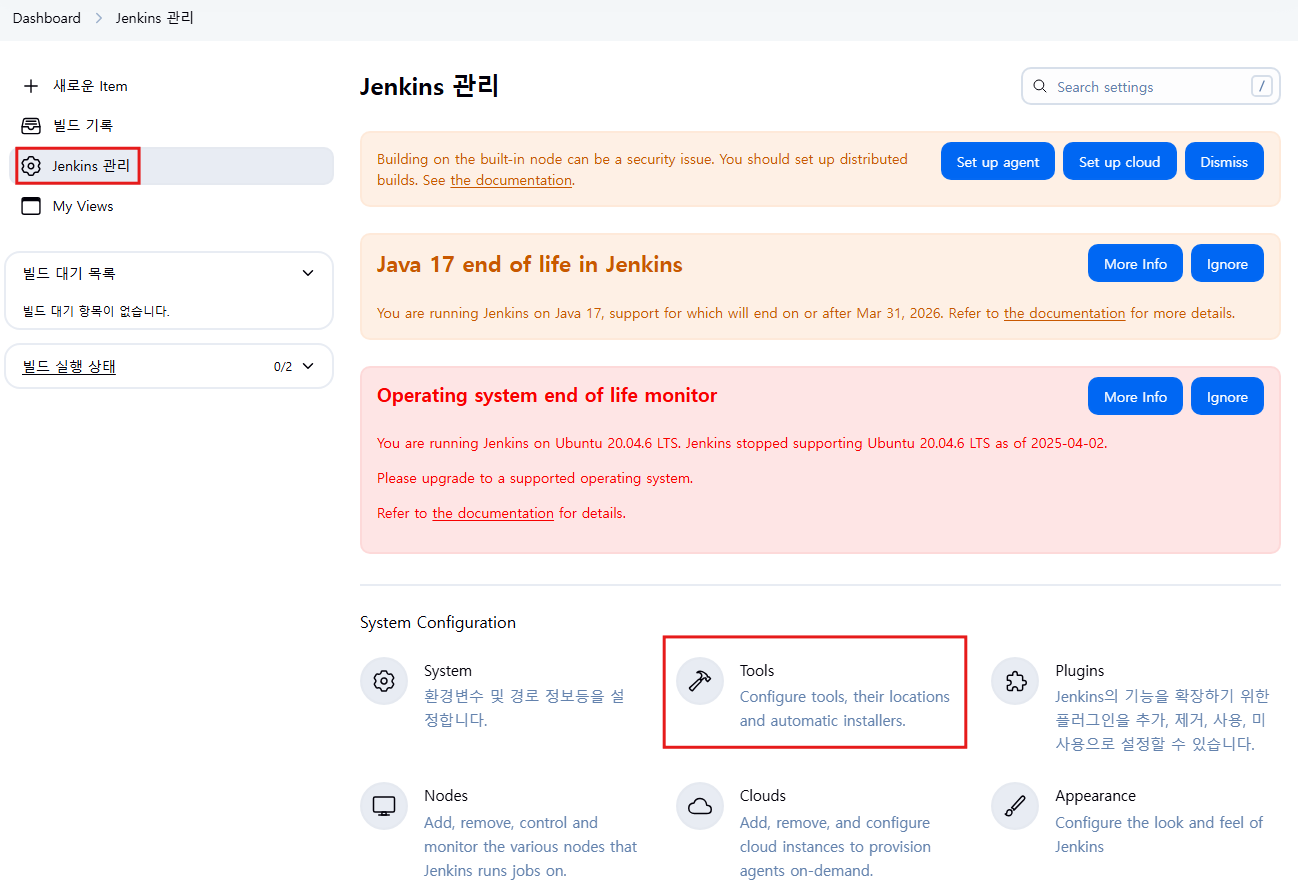Image resolution: width=1298 pixels, height=894 pixels.
Task: Click the Set up agent button
Action: [x=998, y=161]
